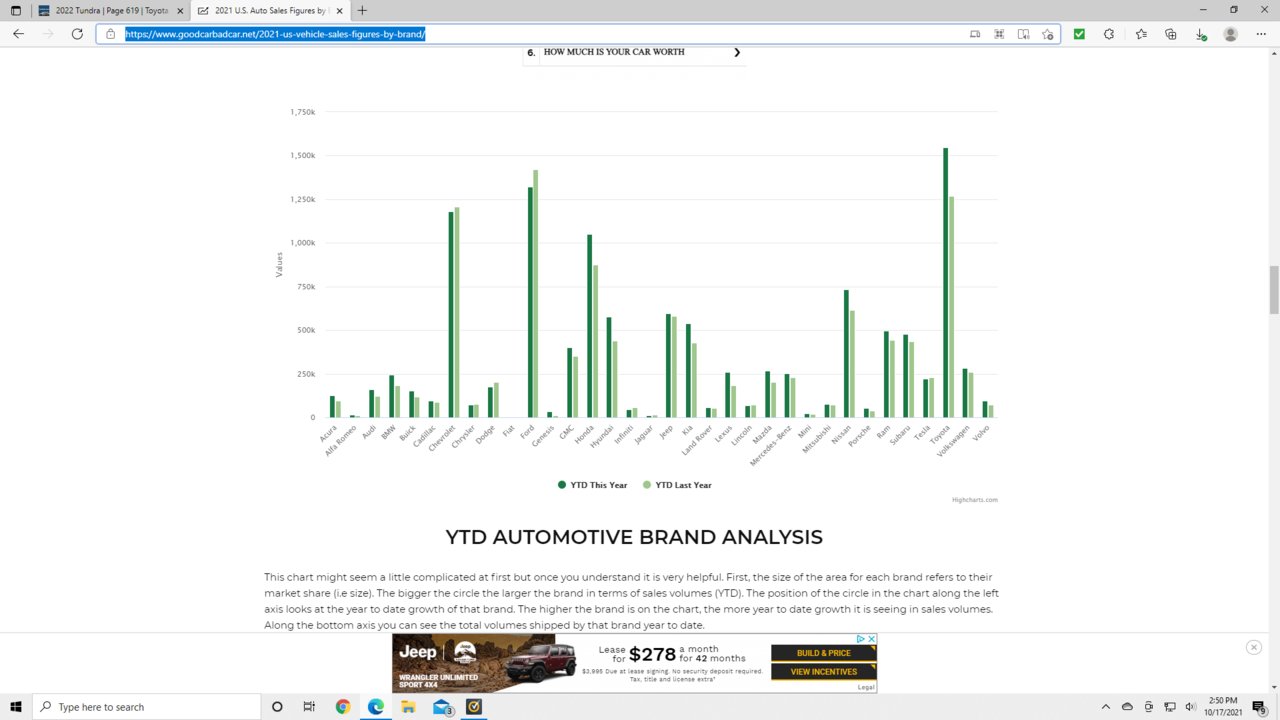1280x720 pixels.
Task: Go back to the previous page
Action: click(18, 34)
